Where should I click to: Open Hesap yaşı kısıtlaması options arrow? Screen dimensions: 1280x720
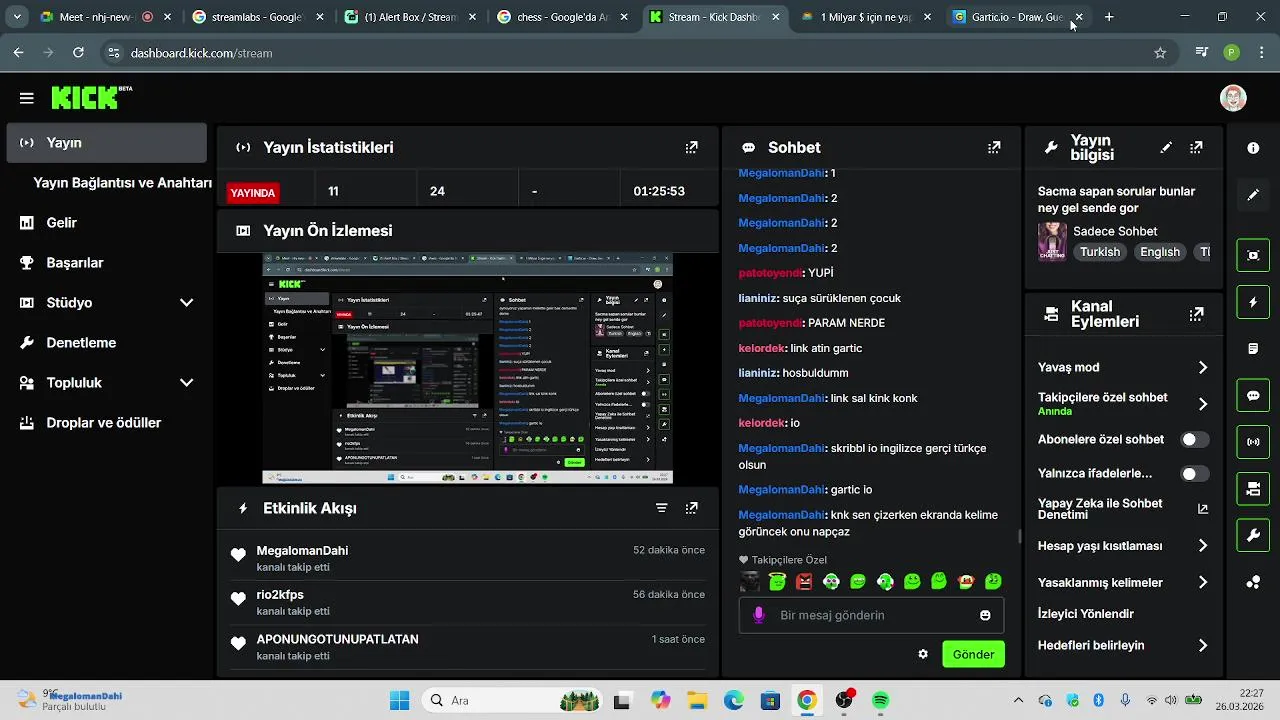click(x=1203, y=546)
